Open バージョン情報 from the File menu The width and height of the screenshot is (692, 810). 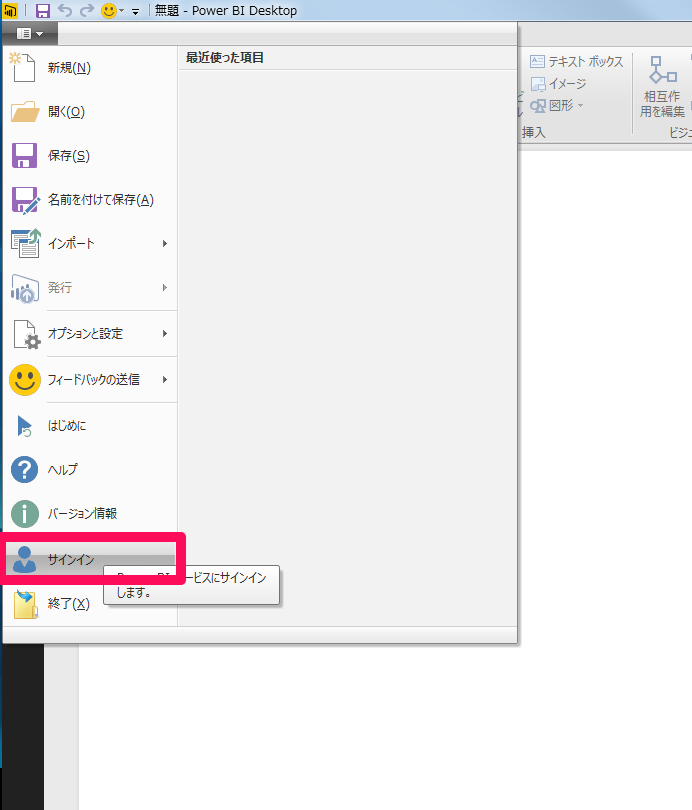[x=90, y=513]
